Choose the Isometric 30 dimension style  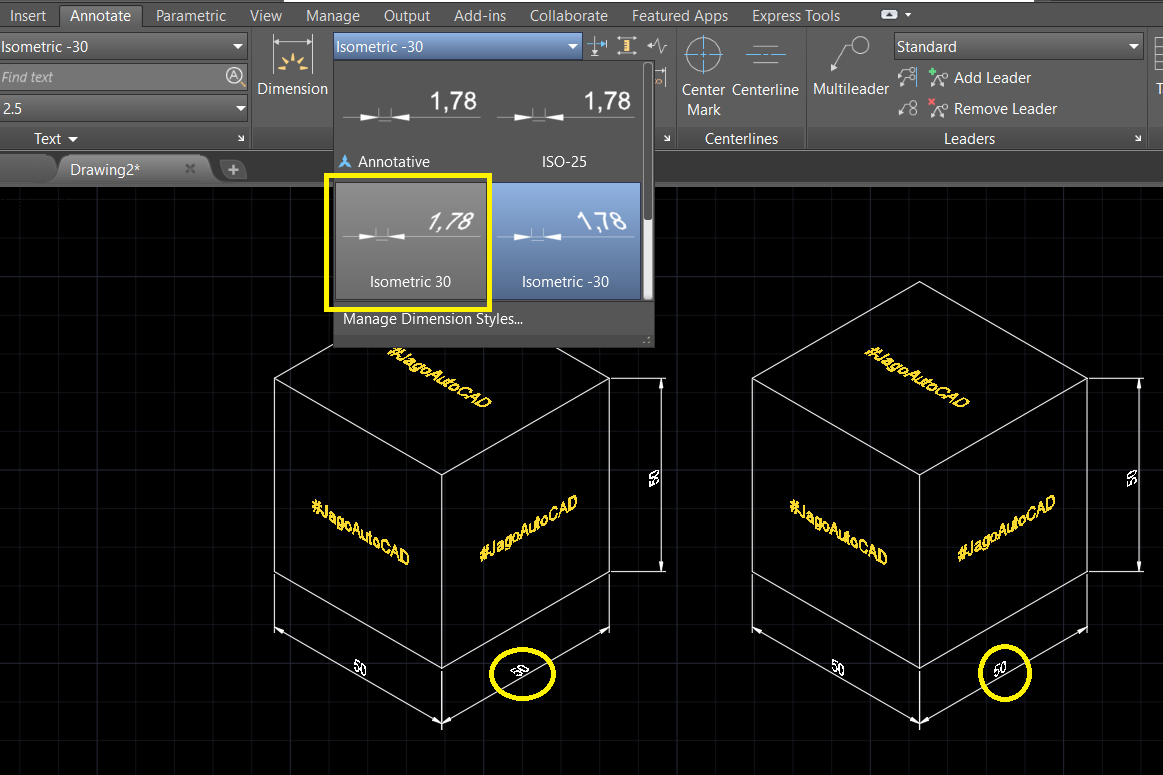tap(411, 241)
